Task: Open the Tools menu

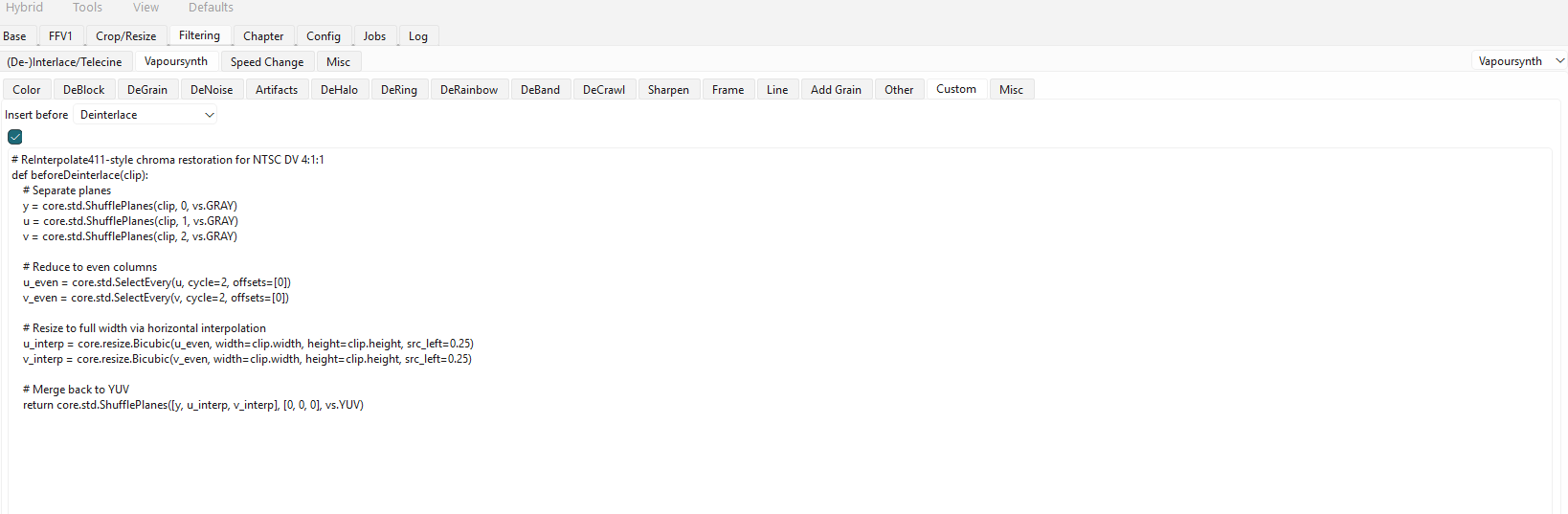Action: coord(87,8)
